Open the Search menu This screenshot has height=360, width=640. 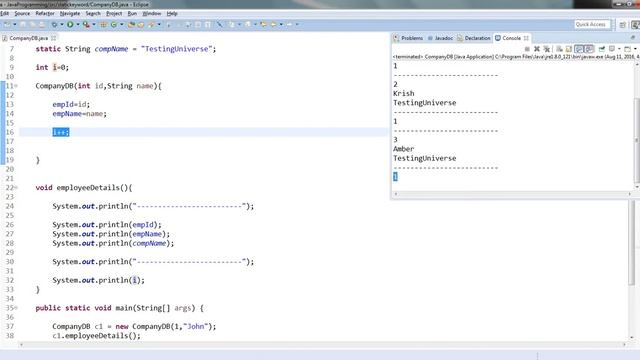93,13
